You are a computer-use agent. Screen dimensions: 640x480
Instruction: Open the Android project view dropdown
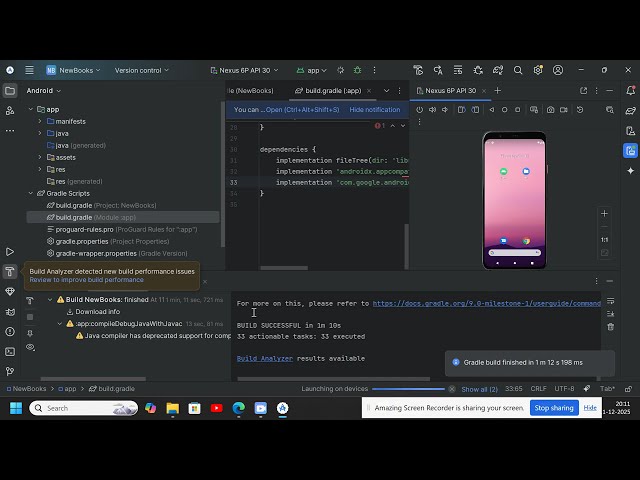pyautogui.click(x=44, y=91)
